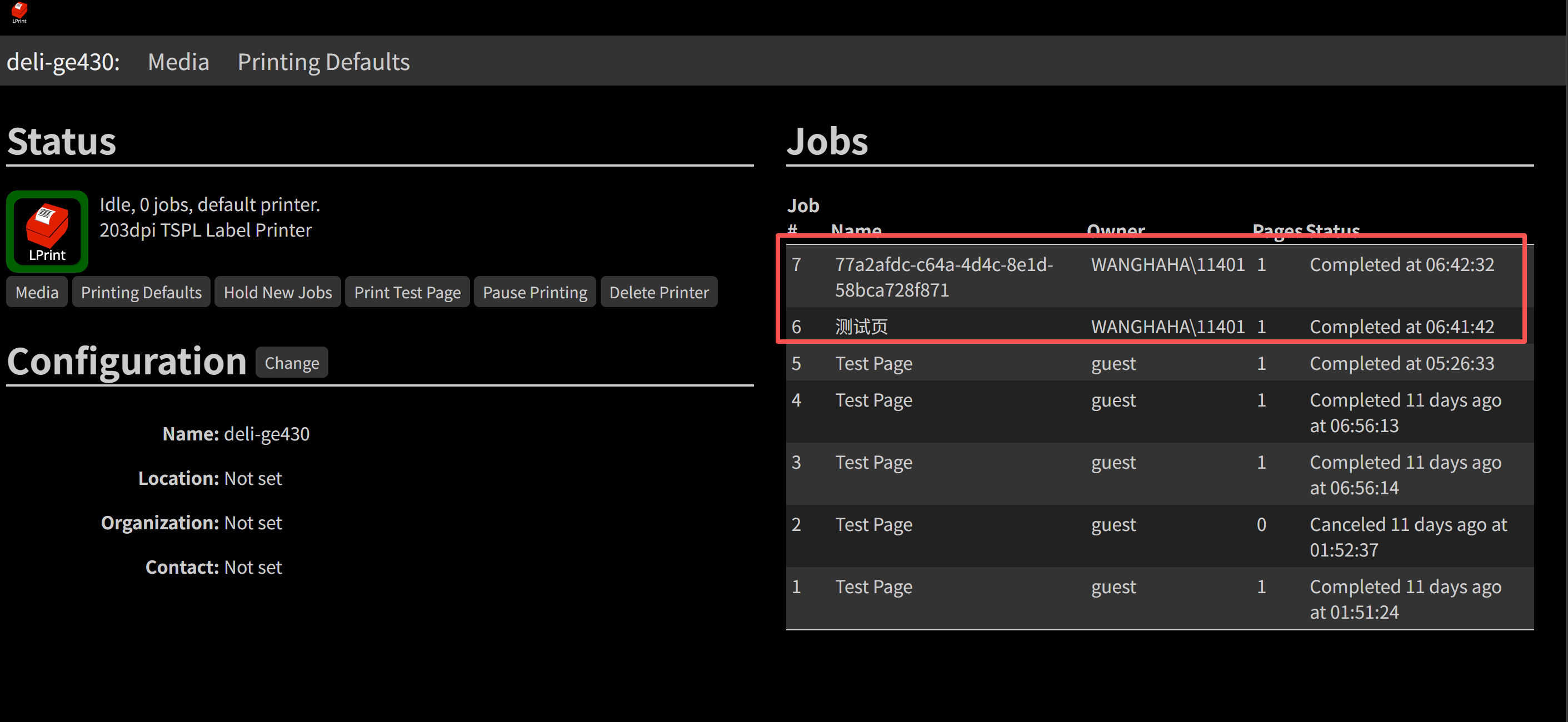Select the Organization: Not set value
The width and height of the screenshot is (1568, 722).
253,523
